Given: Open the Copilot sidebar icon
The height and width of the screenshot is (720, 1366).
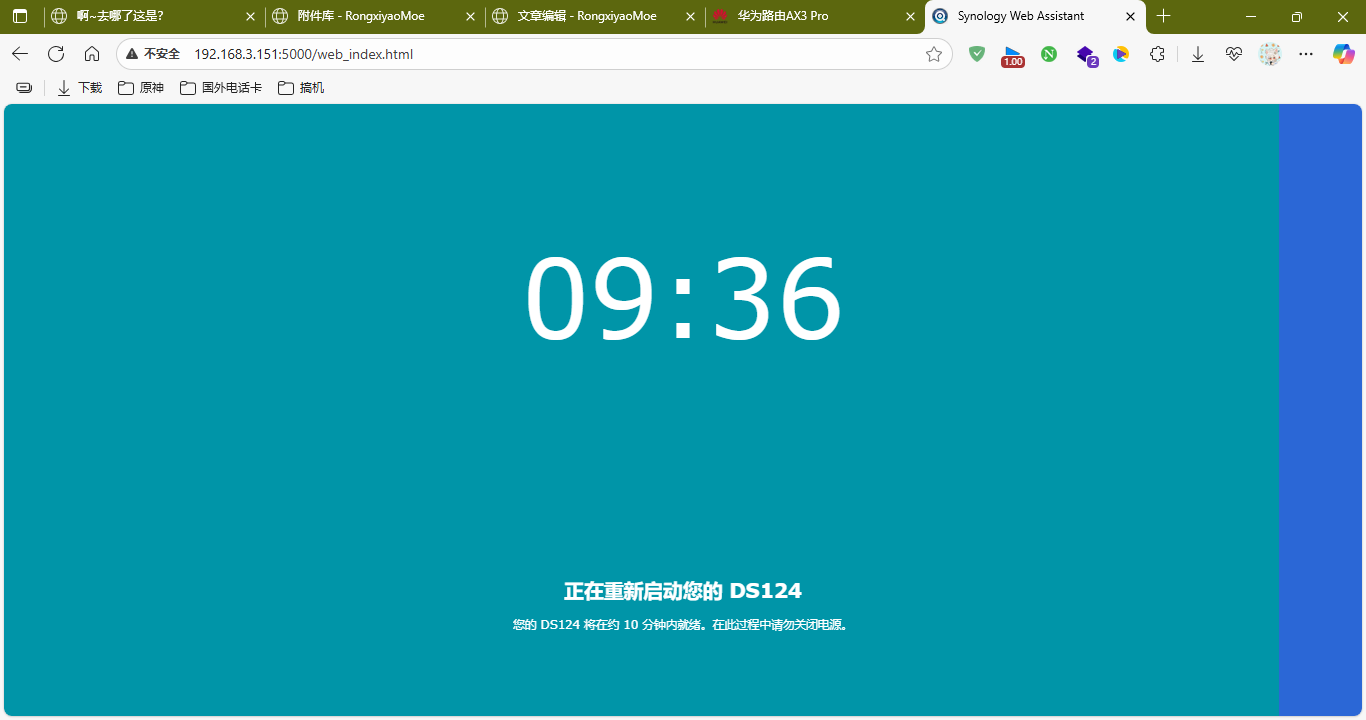Looking at the screenshot, I should click(1343, 54).
